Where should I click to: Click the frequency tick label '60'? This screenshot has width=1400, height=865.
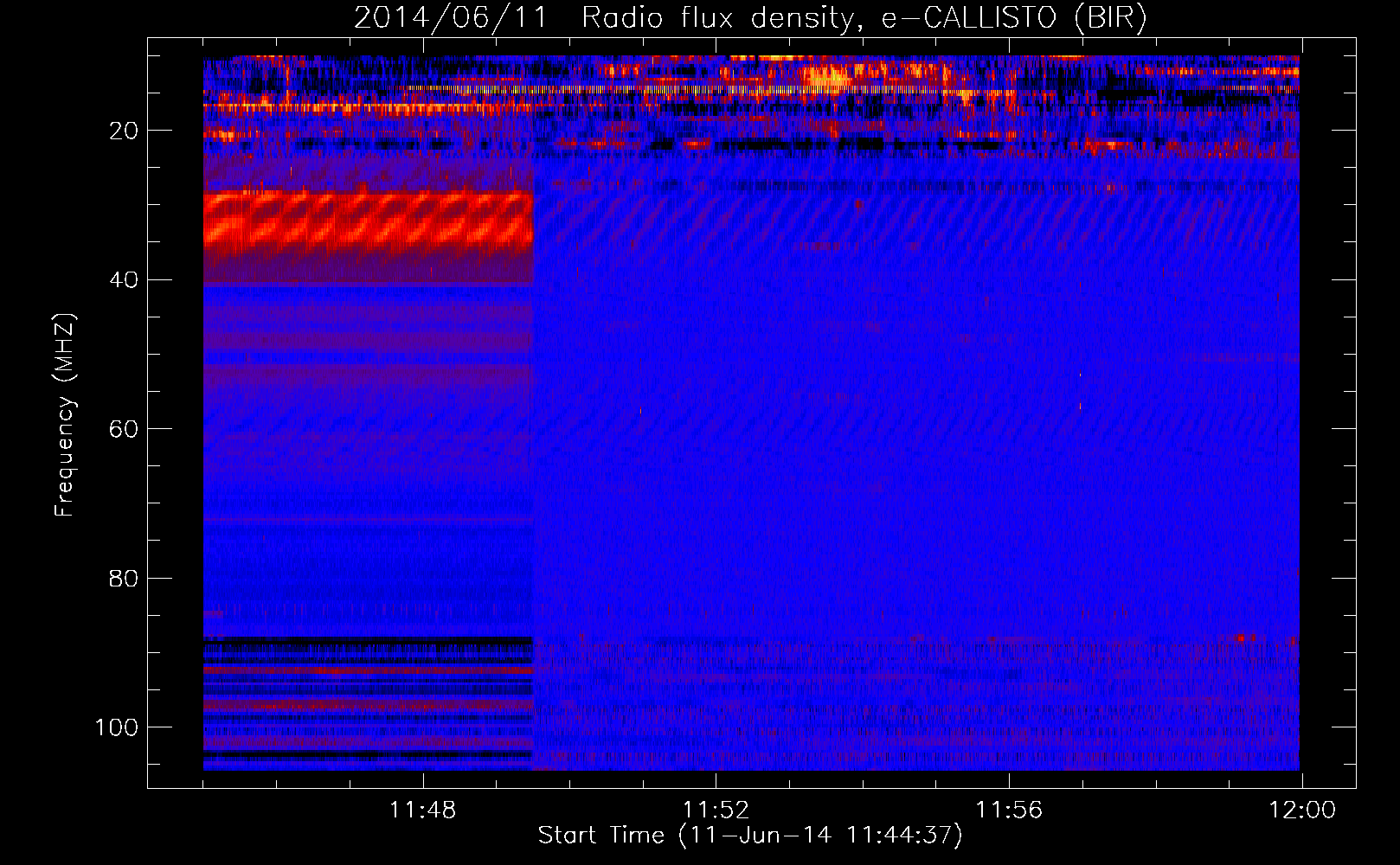click(124, 429)
